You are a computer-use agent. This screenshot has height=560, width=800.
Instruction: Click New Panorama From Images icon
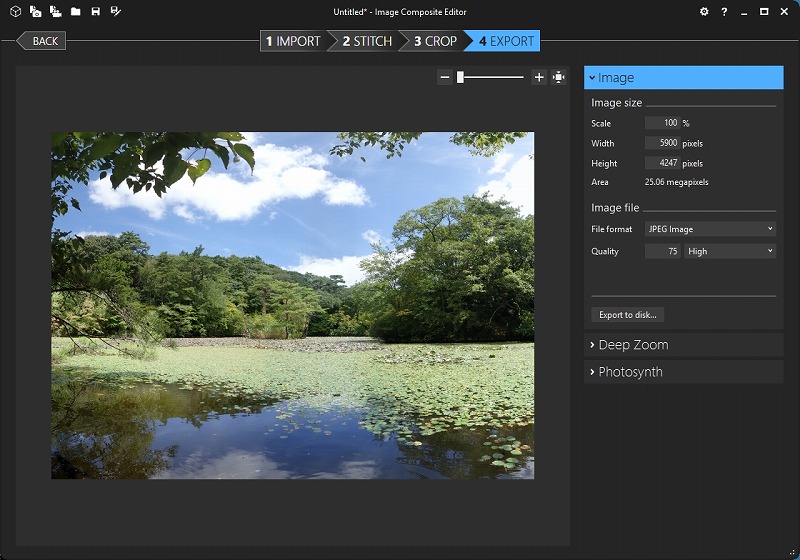coord(35,11)
